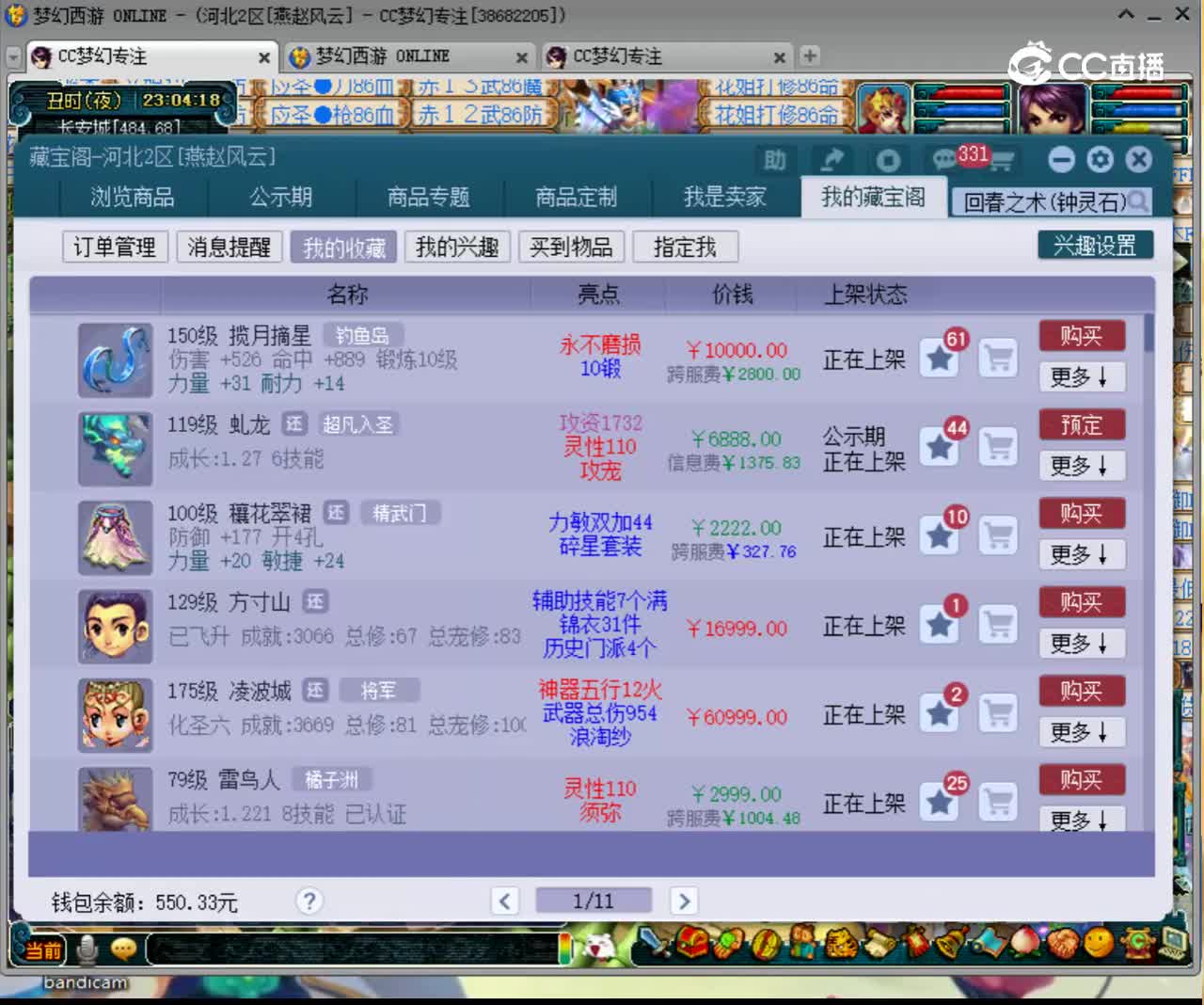Add 方寸山 character to cart
The image size is (1204, 1005).
[x=998, y=624]
